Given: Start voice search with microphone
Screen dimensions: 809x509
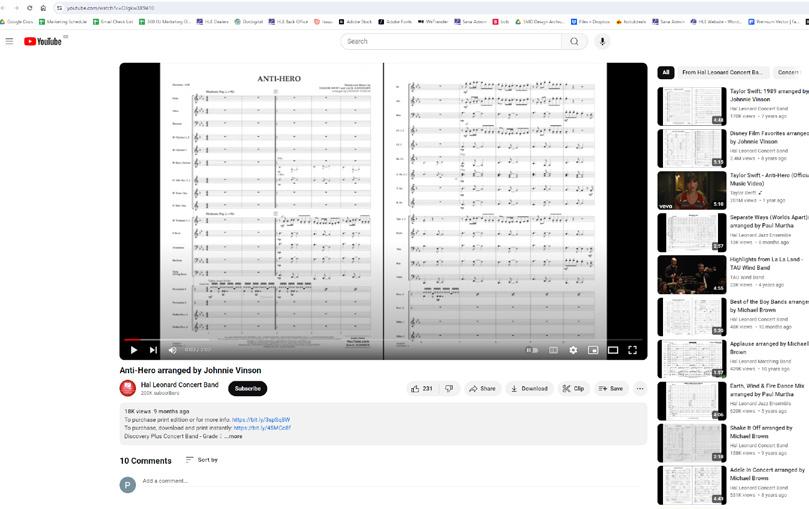Looking at the screenshot, I should pyautogui.click(x=602, y=41).
